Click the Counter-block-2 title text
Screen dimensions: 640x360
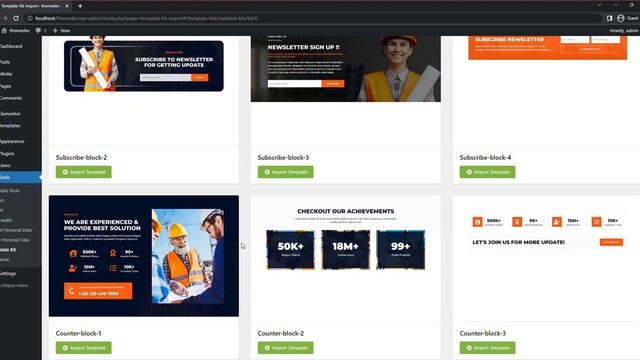pos(281,333)
